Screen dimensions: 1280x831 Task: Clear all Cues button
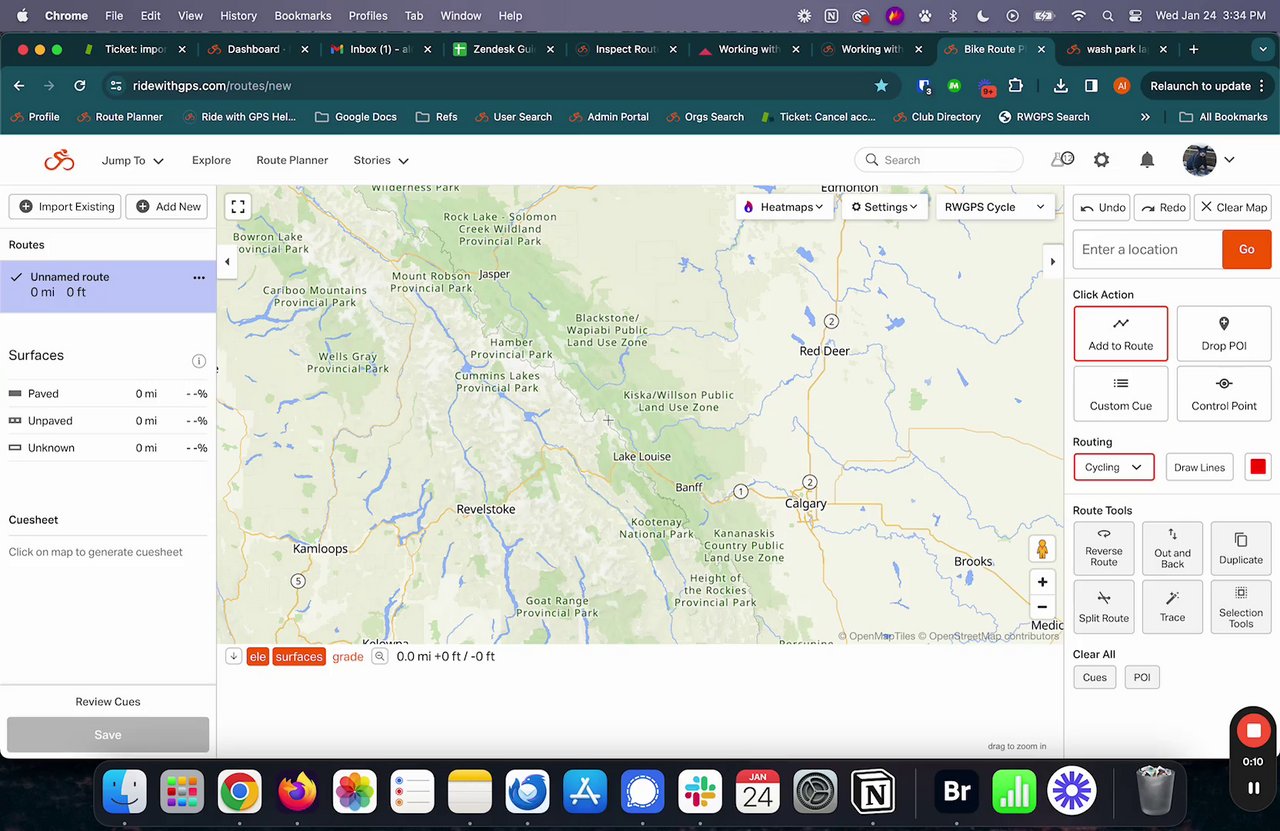coord(1095,677)
